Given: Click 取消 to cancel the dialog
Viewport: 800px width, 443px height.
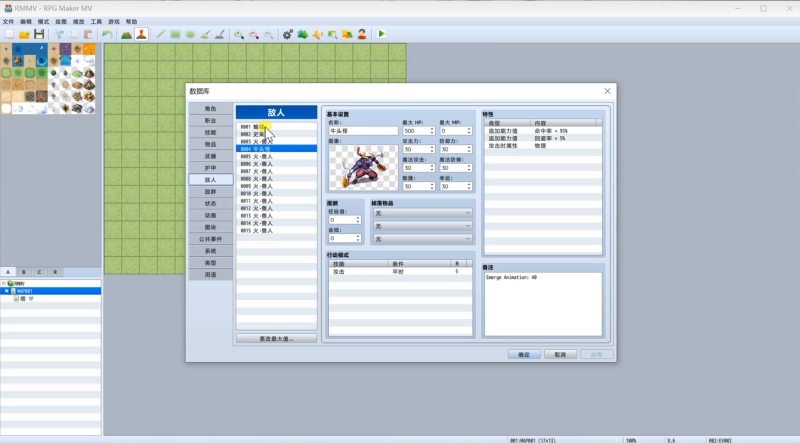Looking at the screenshot, I should point(560,354).
